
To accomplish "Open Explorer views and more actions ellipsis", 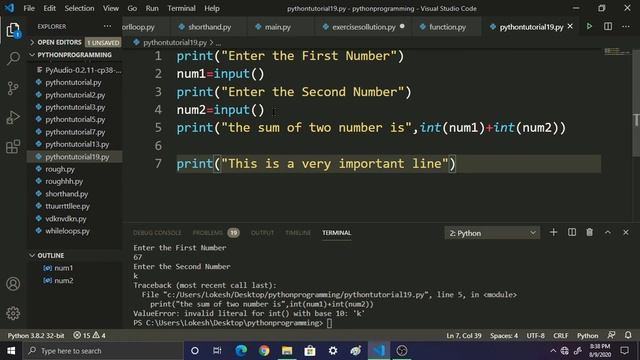I will point(107,26).
